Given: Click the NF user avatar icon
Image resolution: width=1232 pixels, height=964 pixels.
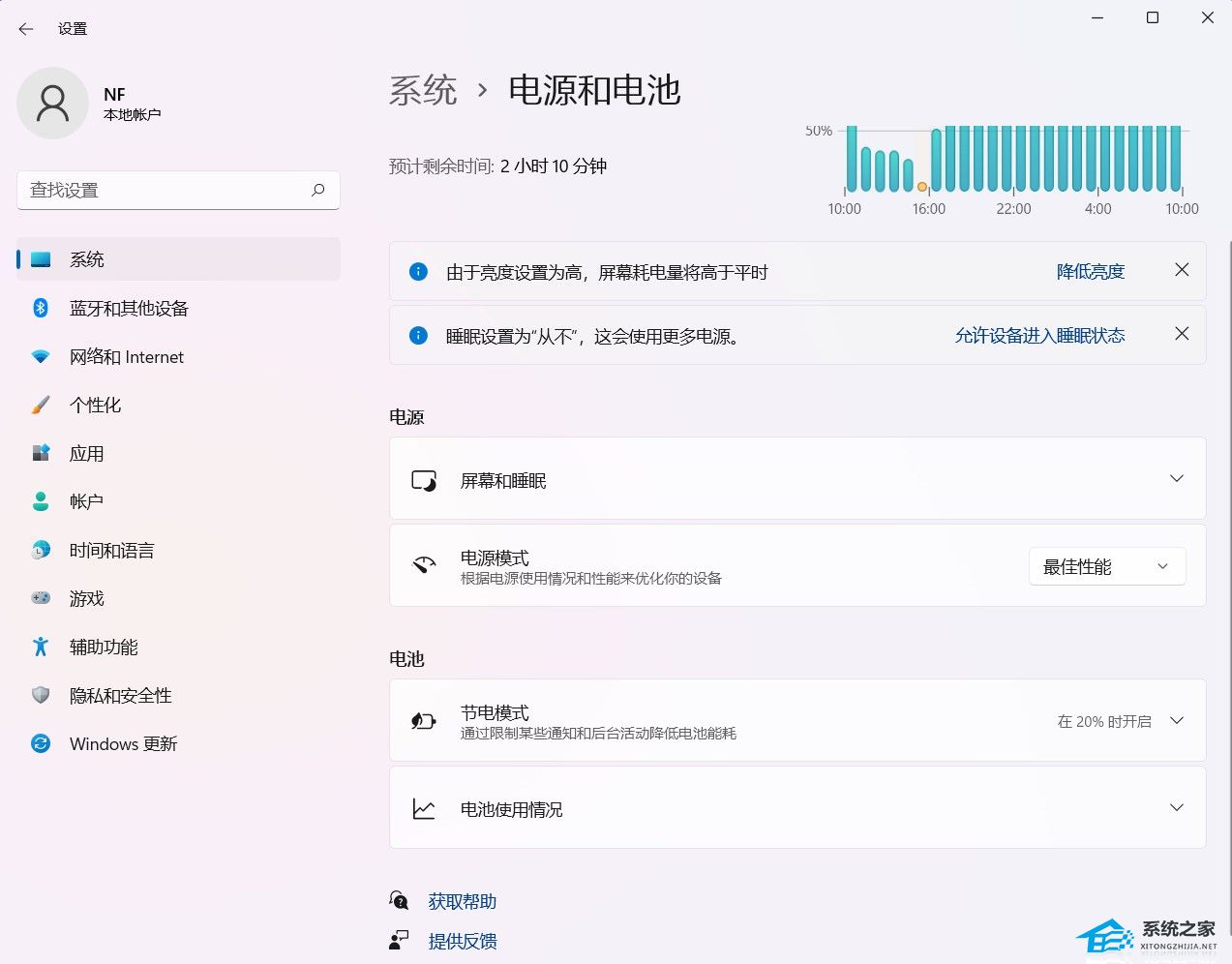Looking at the screenshot, I should pos(53,103).
